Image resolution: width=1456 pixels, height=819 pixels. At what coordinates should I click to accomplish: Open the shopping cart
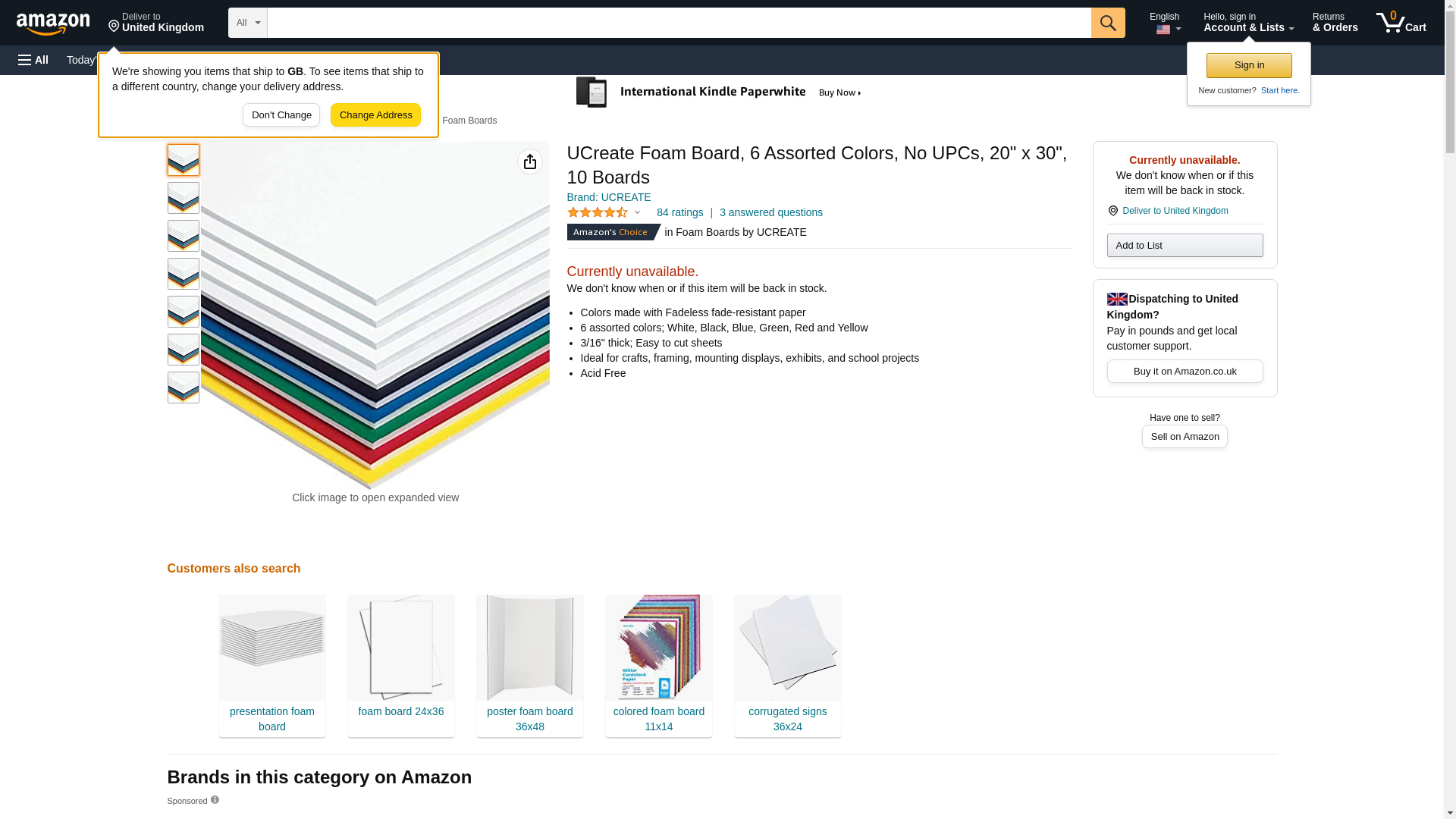click(1401, 23)
